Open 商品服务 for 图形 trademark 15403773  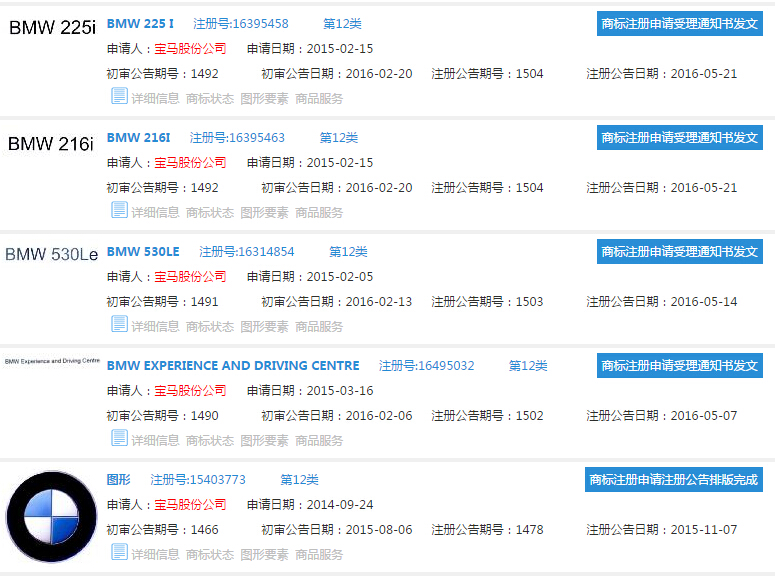coord(319,554)
